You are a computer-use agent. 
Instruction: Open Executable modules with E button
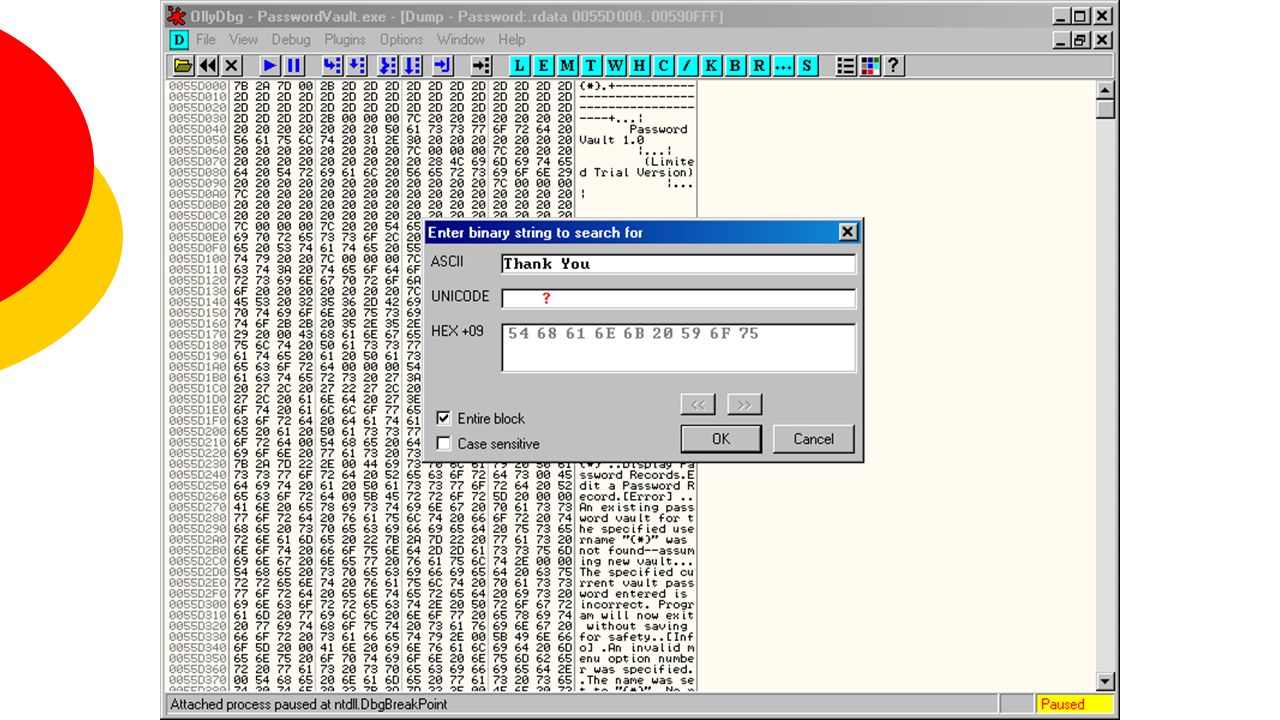[543, 65]
